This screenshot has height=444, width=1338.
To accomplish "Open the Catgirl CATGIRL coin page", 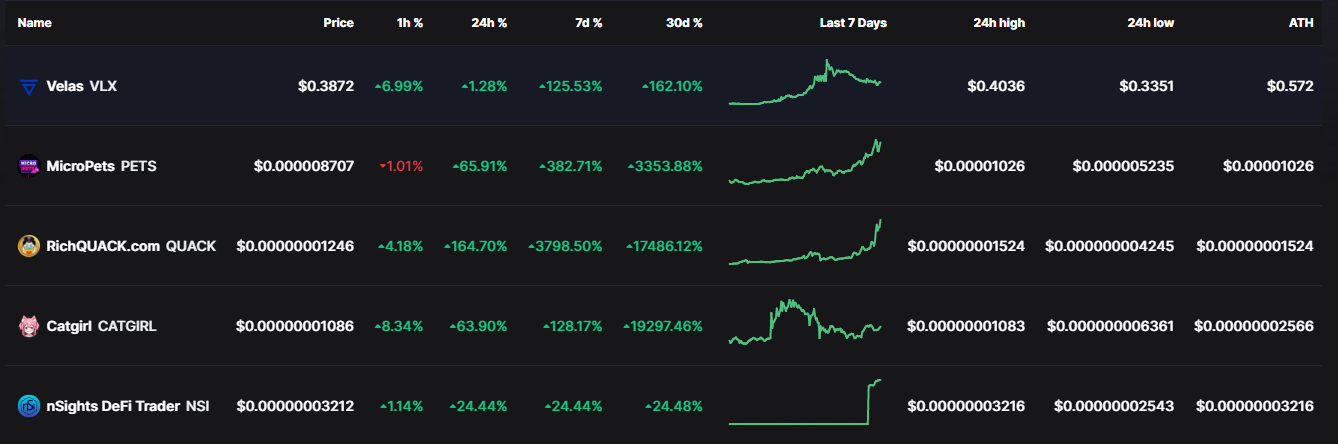I will pos(101,326).
